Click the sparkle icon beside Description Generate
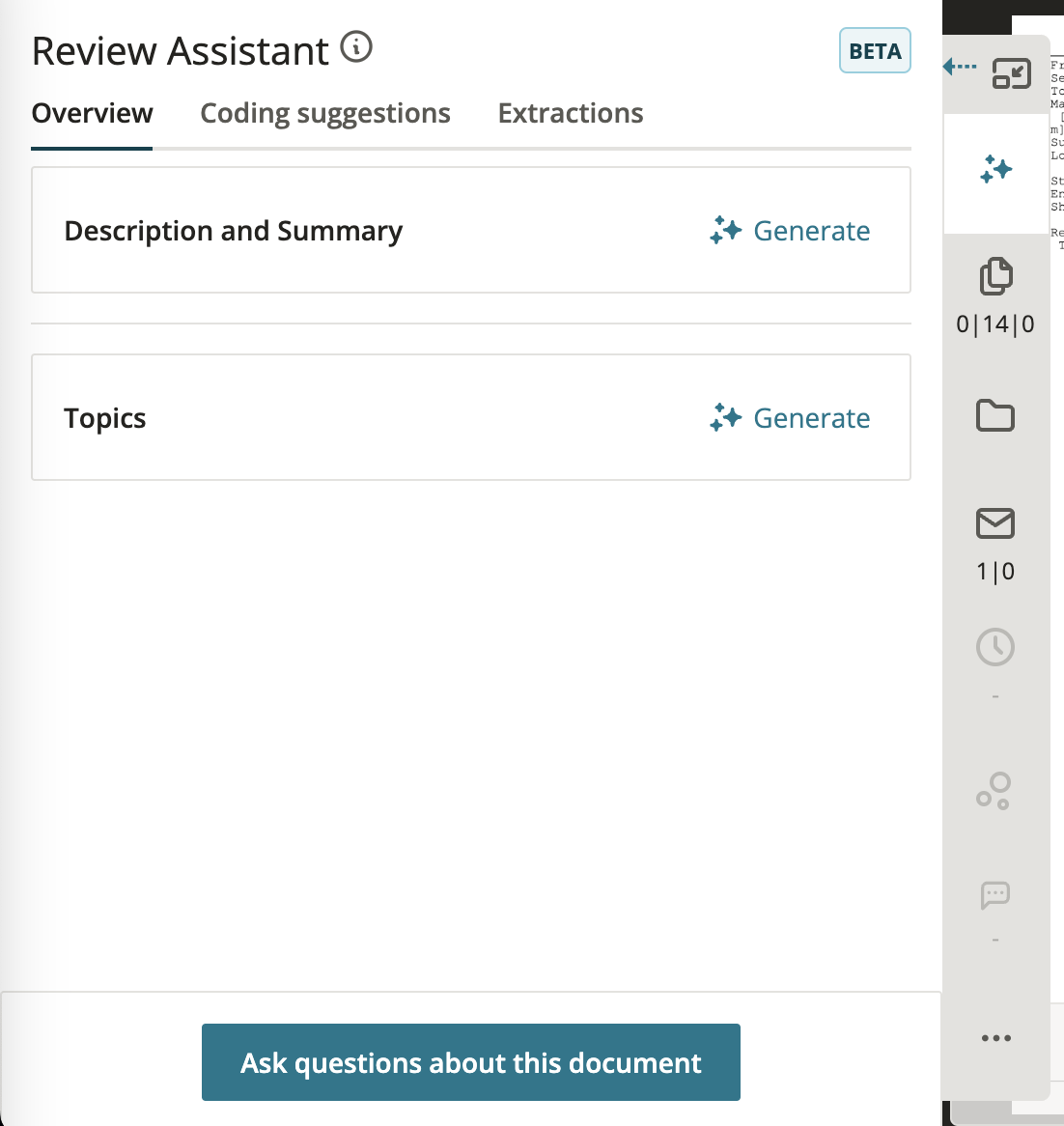The width and height of the screenshot is (1064, 1126). tap(724, 231)
